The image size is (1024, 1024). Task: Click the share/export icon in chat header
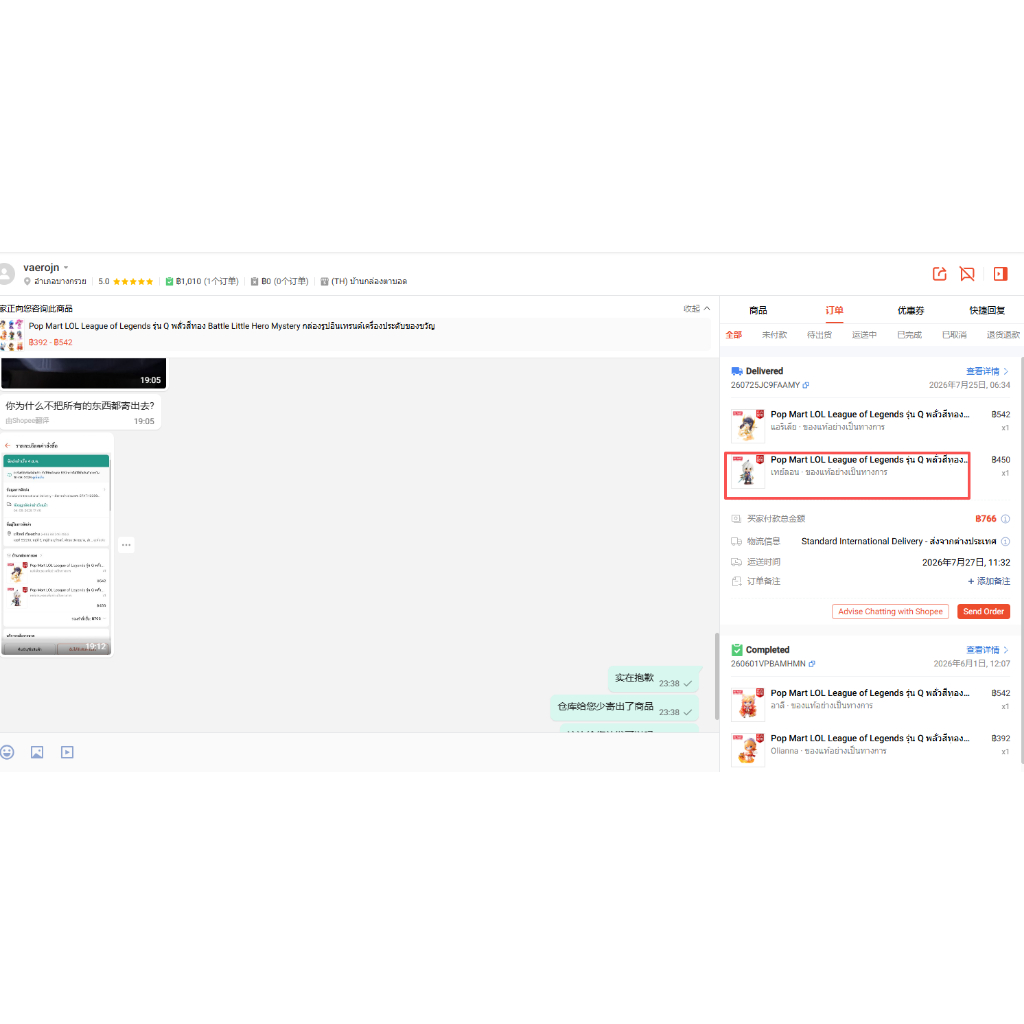pos(939,274)
